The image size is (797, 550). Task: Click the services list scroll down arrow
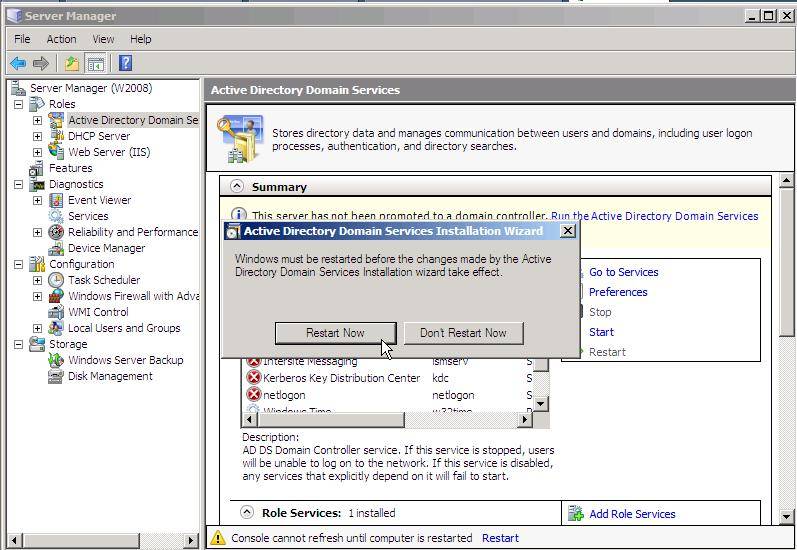pyautogui.click(x=540, y=404)
